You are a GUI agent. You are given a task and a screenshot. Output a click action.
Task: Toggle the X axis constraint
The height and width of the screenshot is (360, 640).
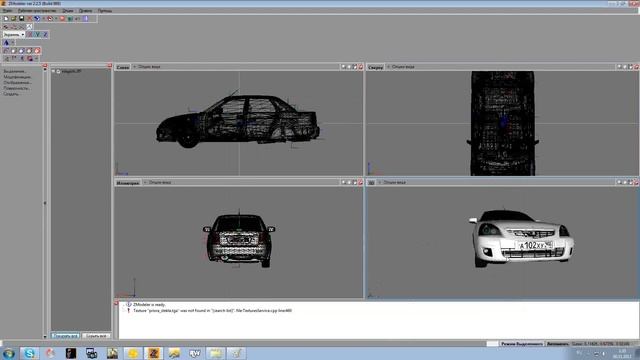(x=30, y=35)
